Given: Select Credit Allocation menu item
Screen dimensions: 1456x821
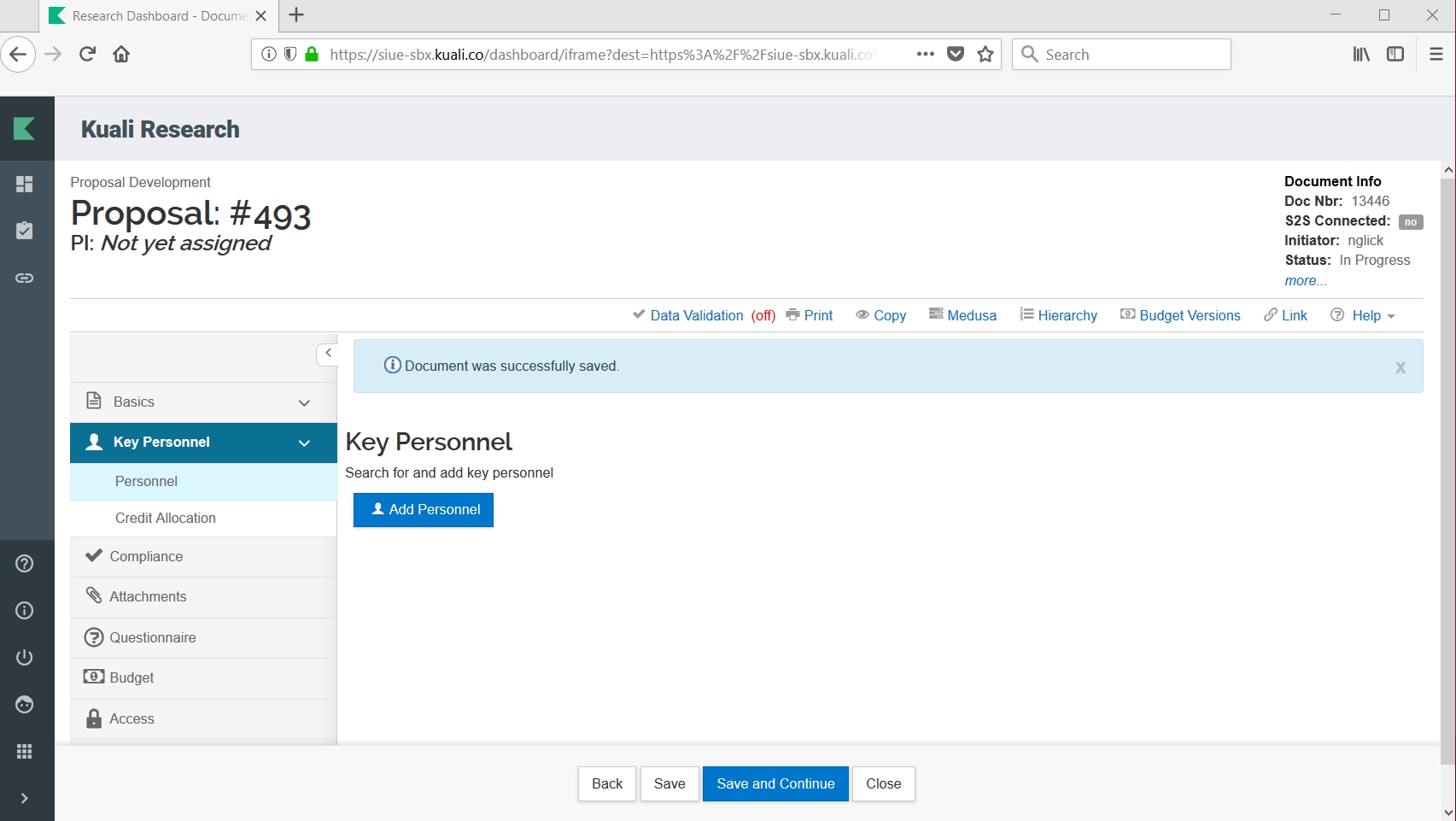Looking at the screenshot, I should pyautogui.click(x=166, y=518).
